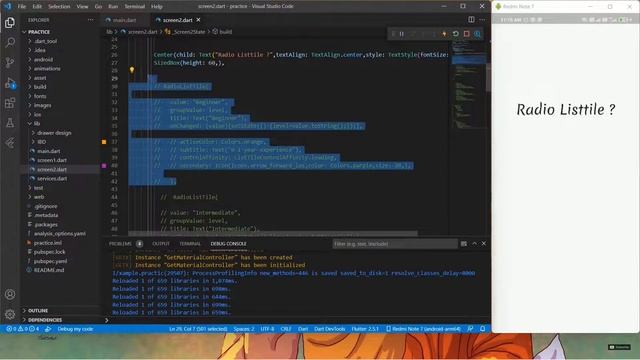Expand the DEPENDENCIES section

[45, 320]
